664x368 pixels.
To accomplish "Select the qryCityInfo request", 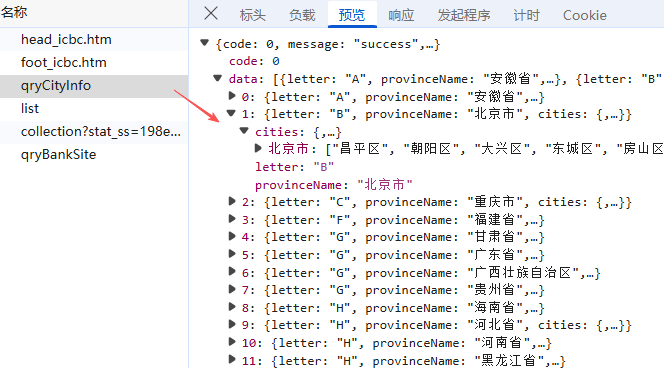I will coord(94,86).
